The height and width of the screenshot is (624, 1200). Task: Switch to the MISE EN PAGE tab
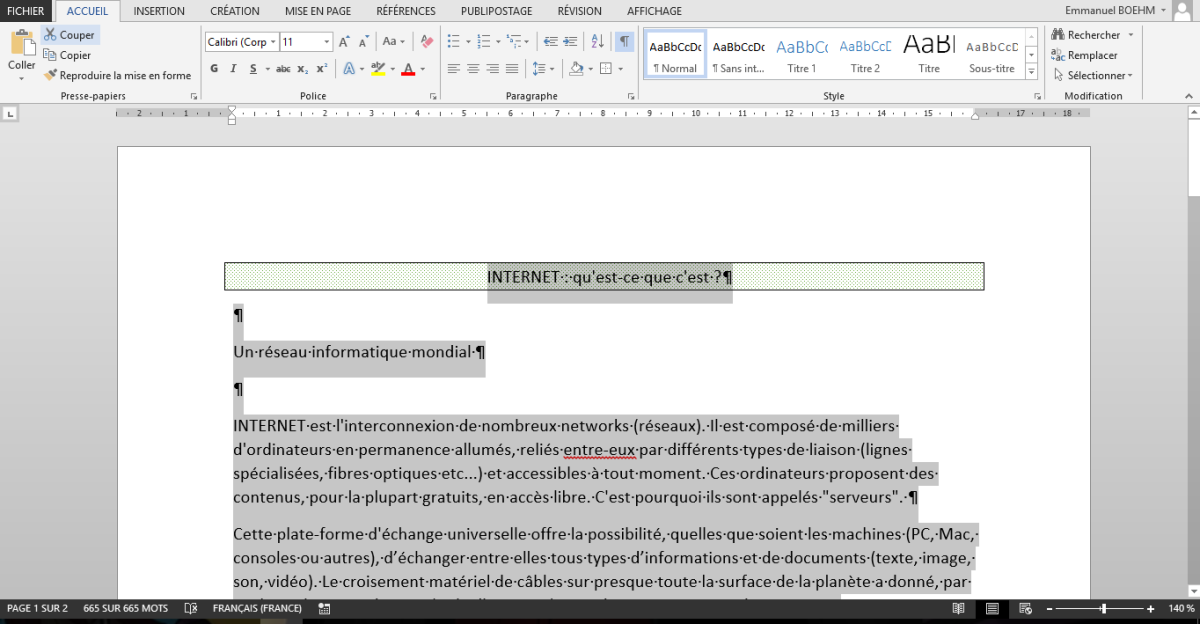[318, 11]
